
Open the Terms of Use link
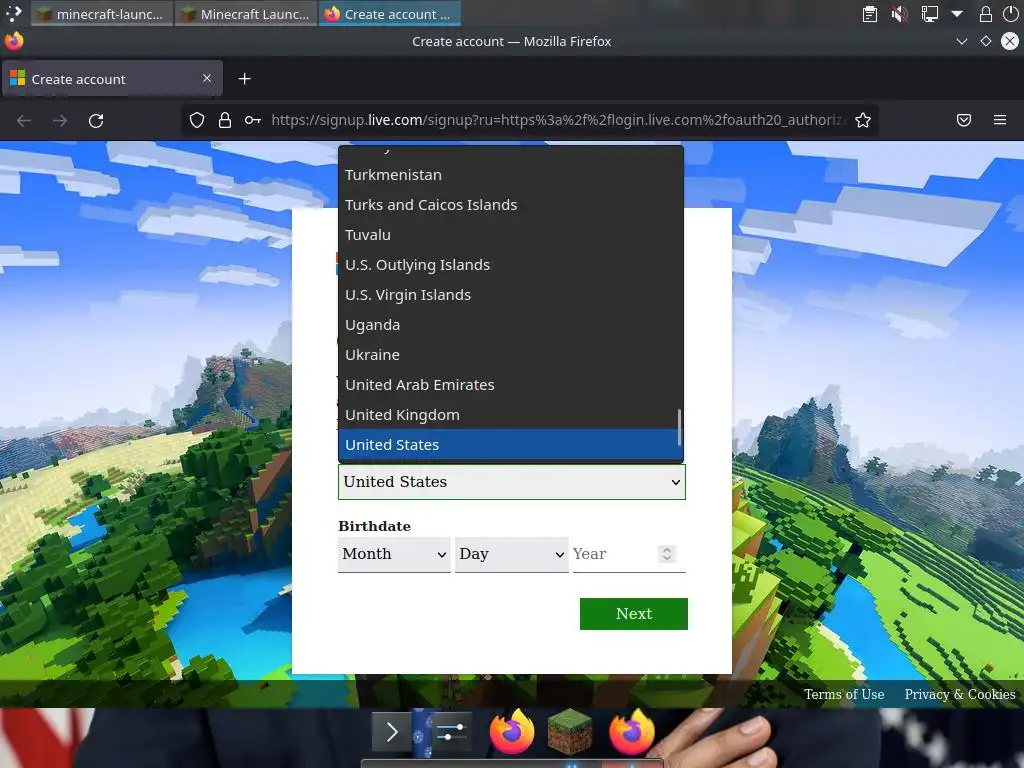pyautogui.click(x=844, y=694)
